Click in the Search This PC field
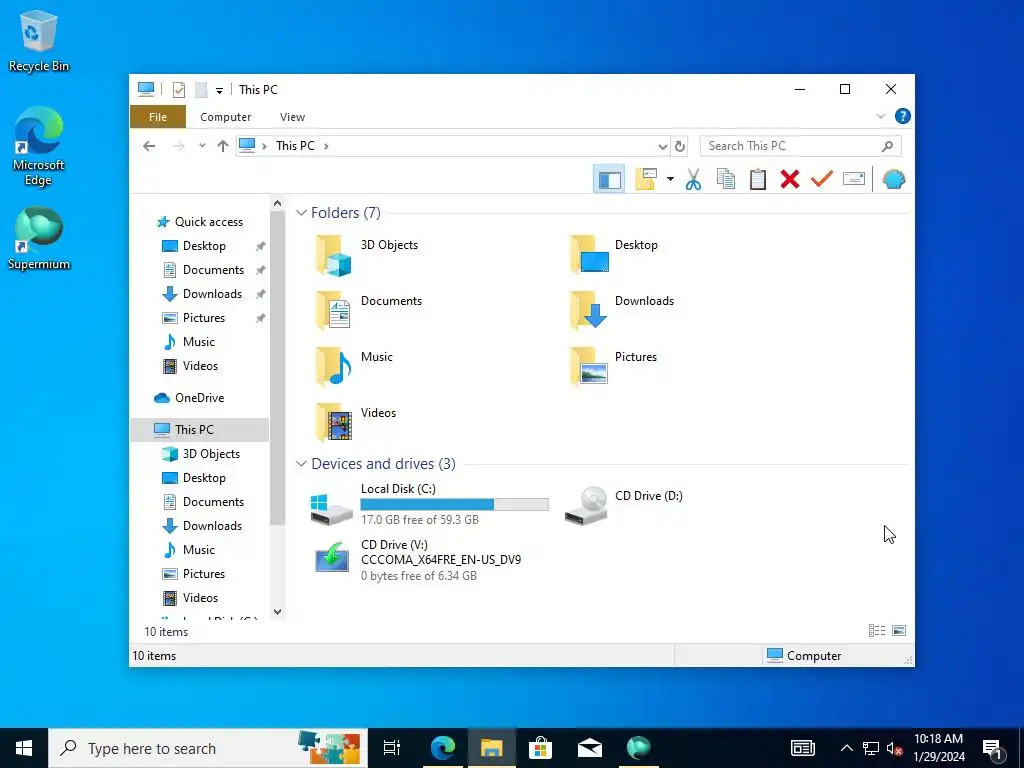The width and height of the screenshot is (1024, 768). tap(800, 146)
